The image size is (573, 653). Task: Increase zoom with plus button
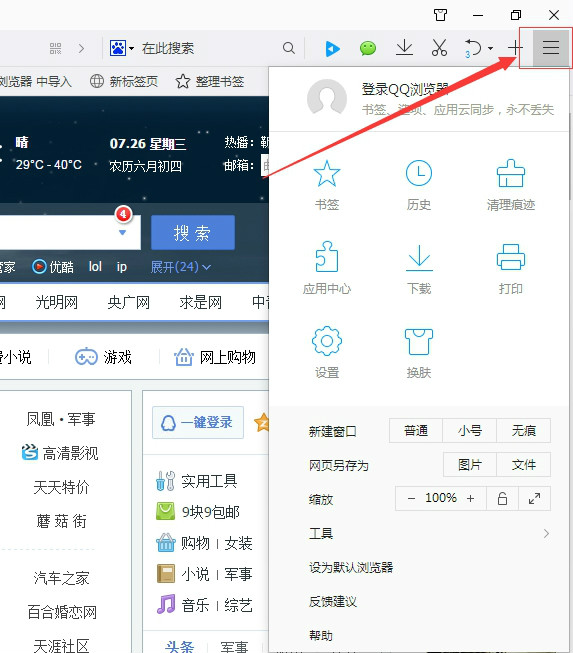[x=471, y=498]
